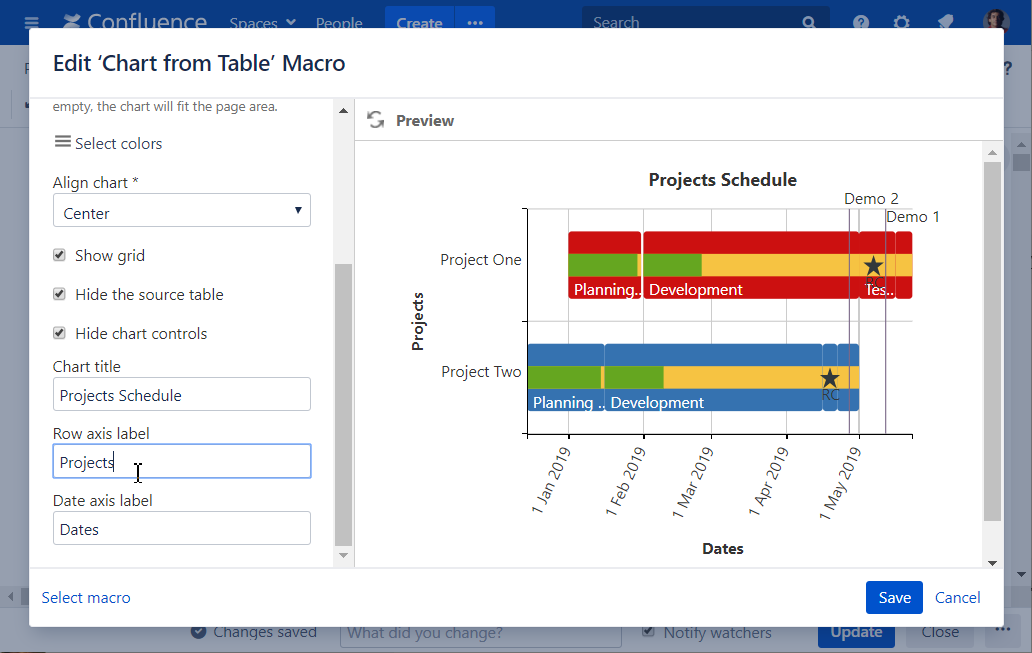Toggle Hide the source table checkbox
The width and height of the screenshot is (1032, 653).
(x=60, y=295)
